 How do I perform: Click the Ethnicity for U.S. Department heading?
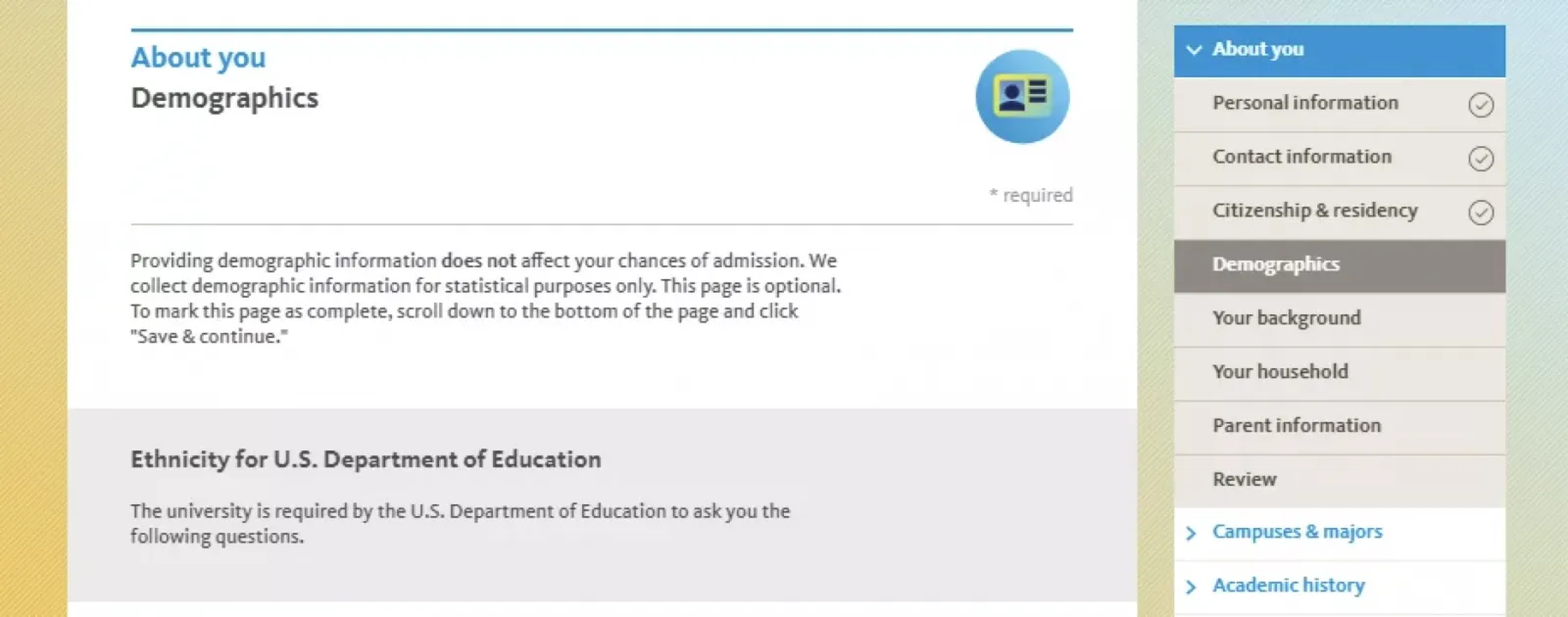click(366, 459)
